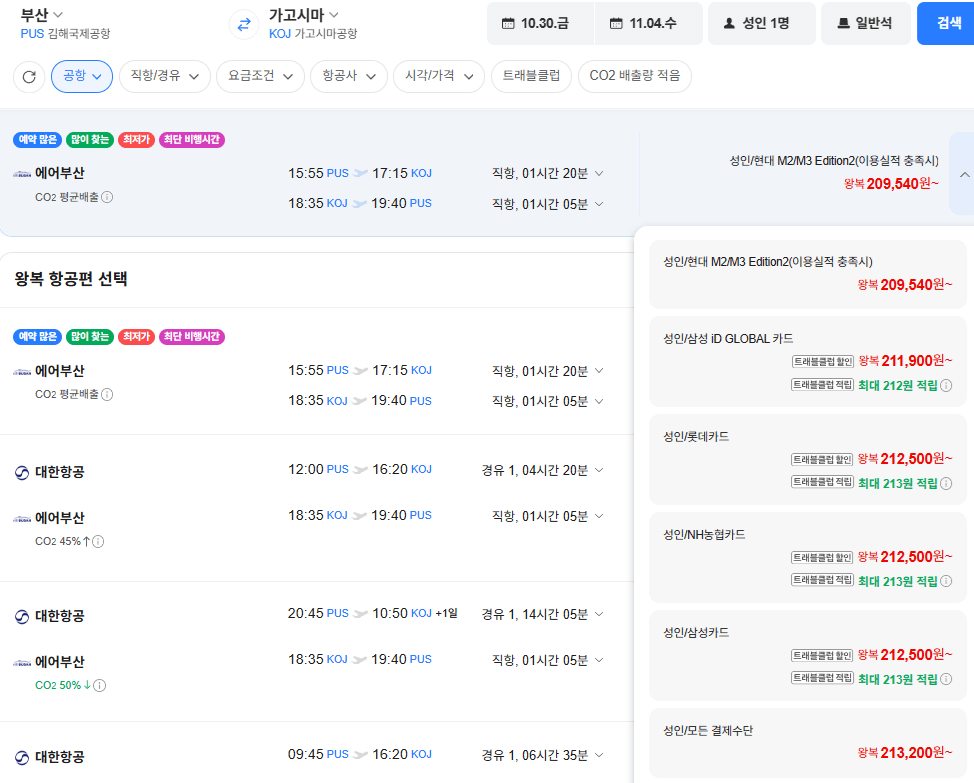
Task: Toggle the CO2 배출량 적음 filter
Action: click(635, 76)
